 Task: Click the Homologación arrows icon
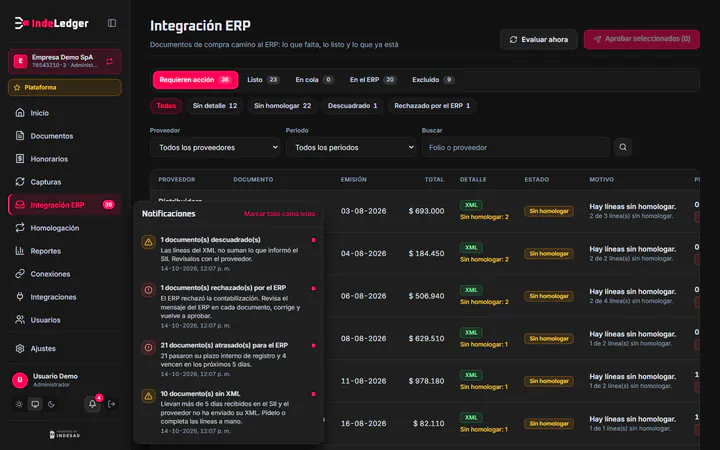pos(20,228)
